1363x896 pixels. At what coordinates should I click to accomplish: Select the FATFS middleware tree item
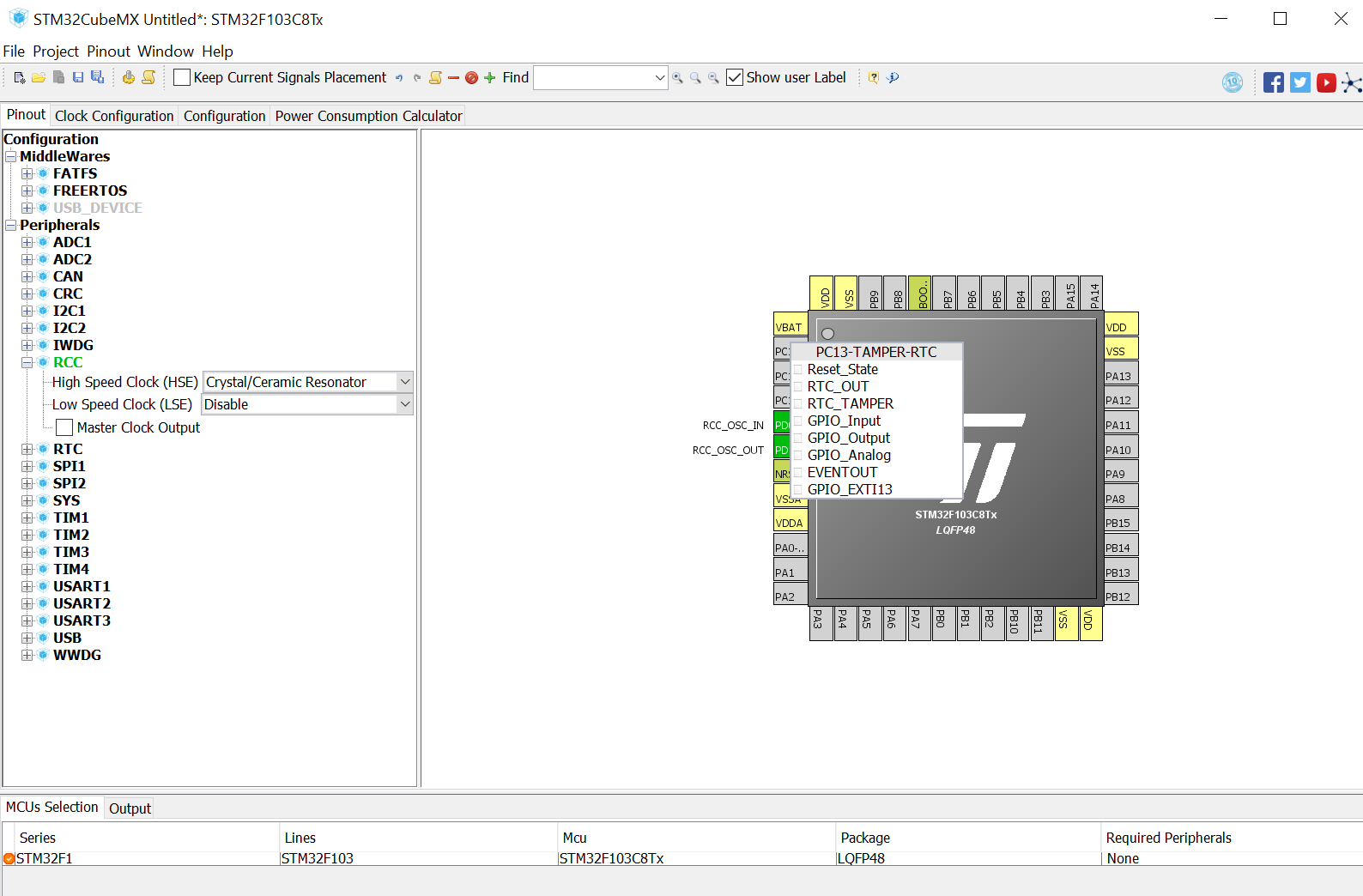(x=75, y=173)
